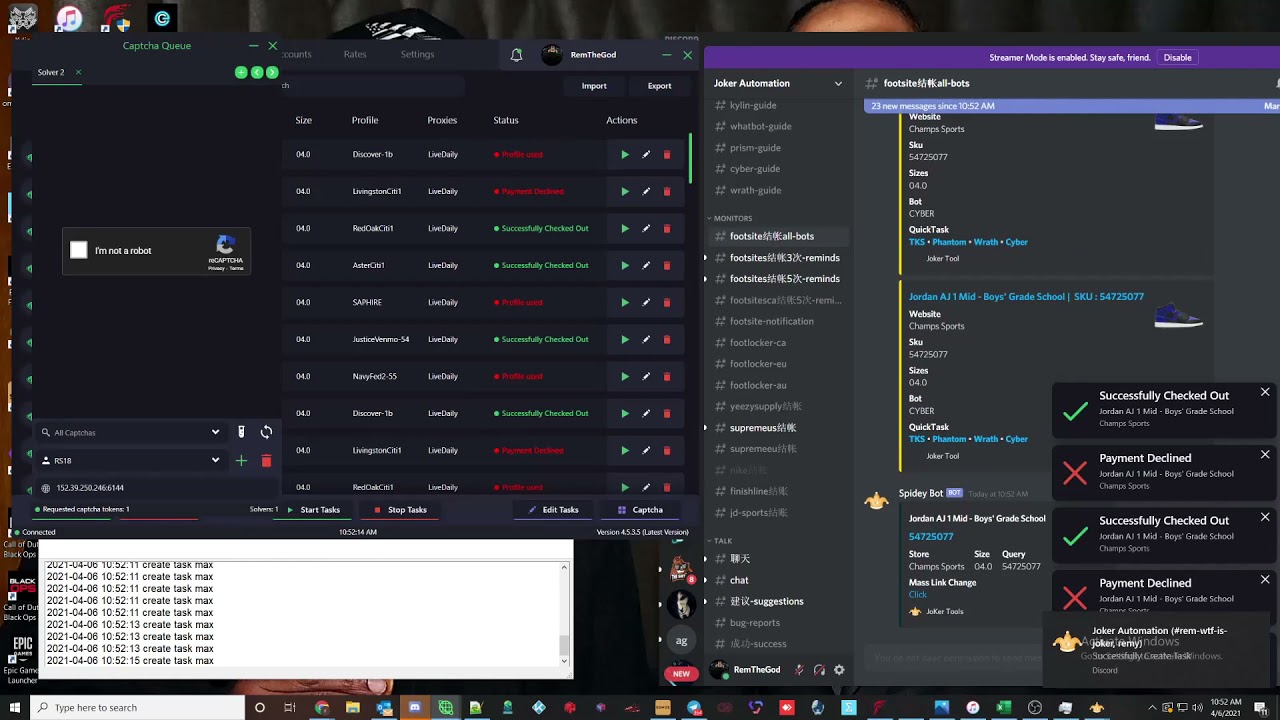Switch to the Solver 2 tab

51,72
